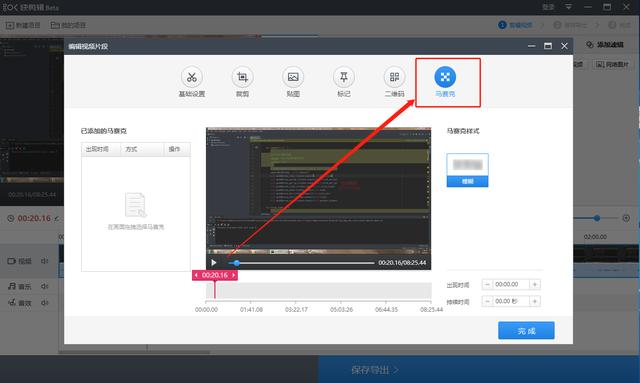Select the 裁剪 crop tool icon
The image size is (640, 383).
pos(242,77)
